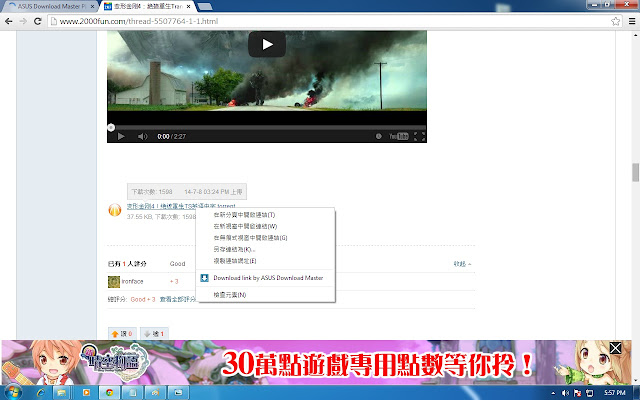This screenshot has height=400, width=640.
Task: Choose open link in incognito window (G)
Action: click(265, 238)
